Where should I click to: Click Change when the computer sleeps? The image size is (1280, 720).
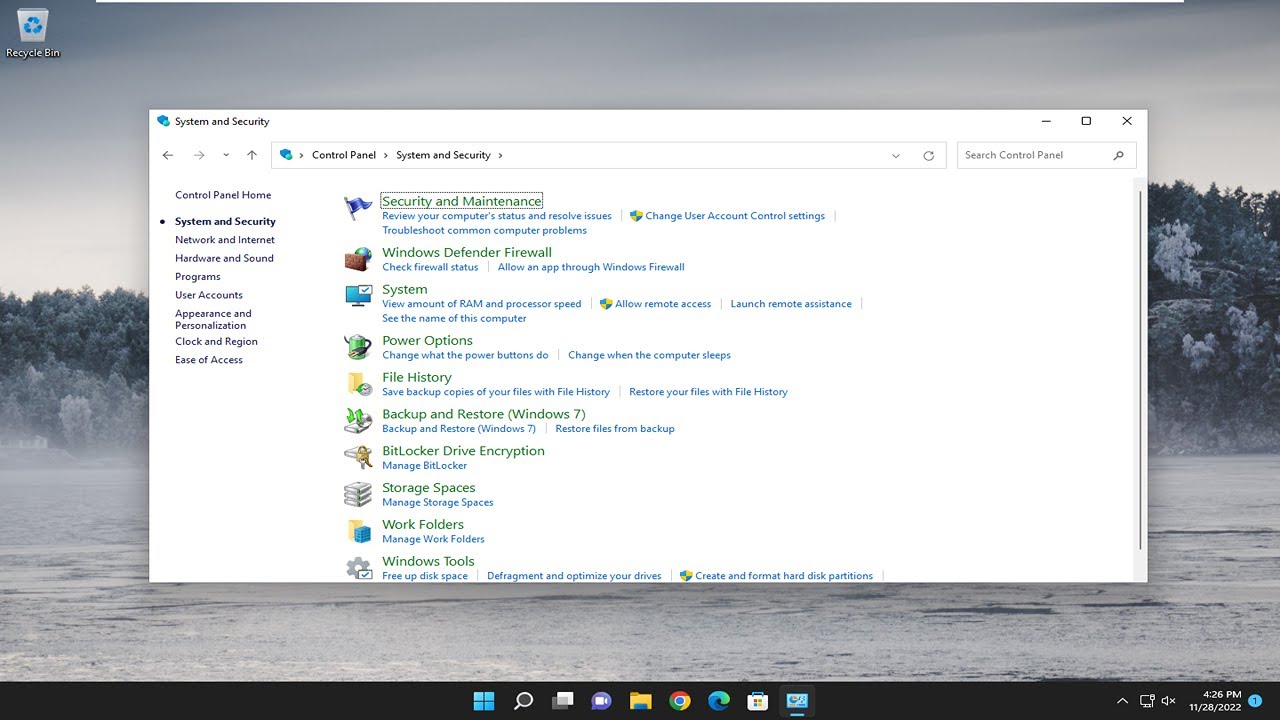pyautogui.click(x=649, y=355)
